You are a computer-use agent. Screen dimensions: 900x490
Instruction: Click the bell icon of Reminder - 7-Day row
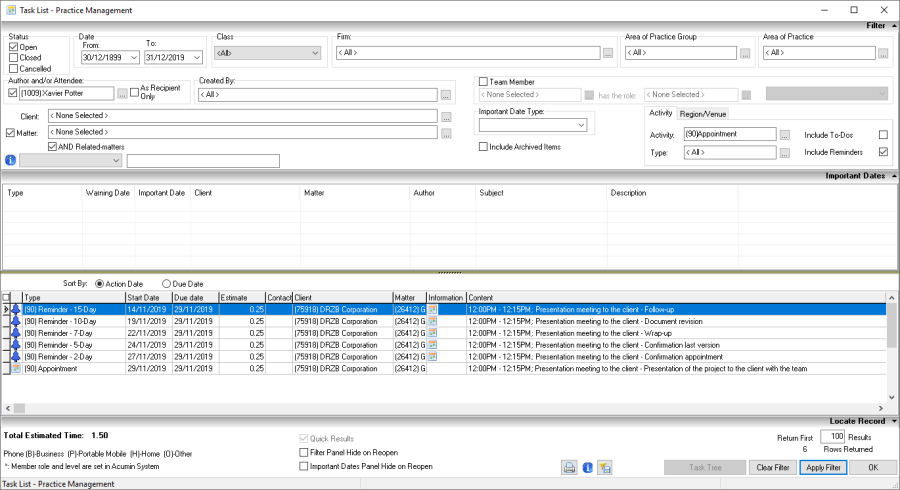16,333
